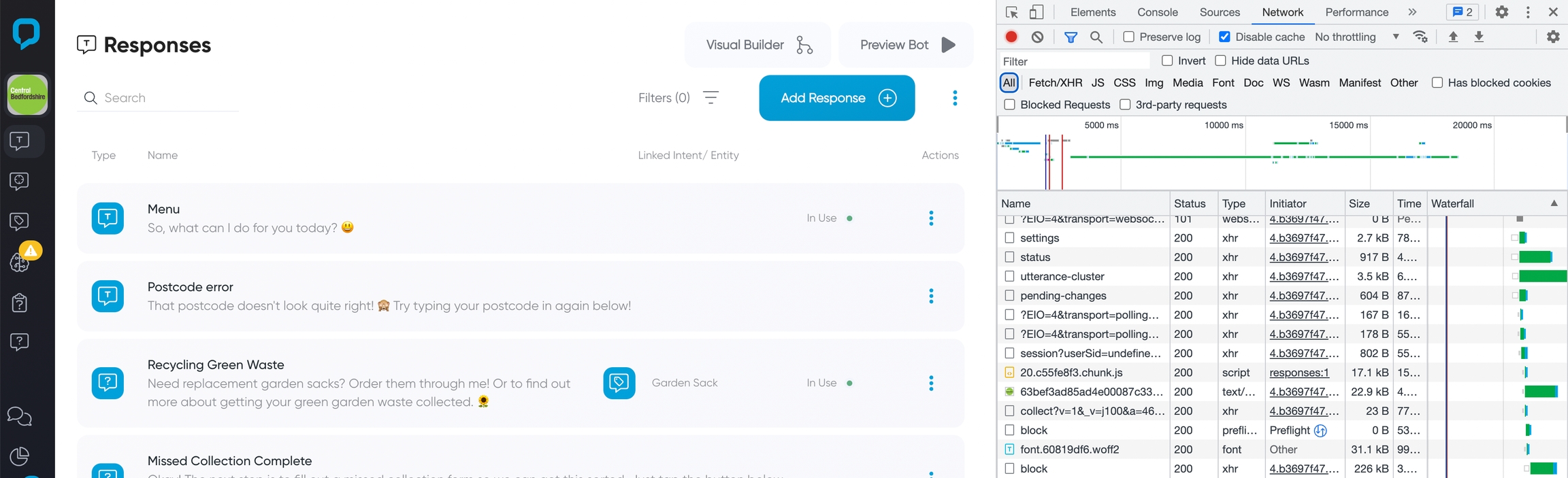
Task: Open the conversations chat bubbles sidebar icon
Action: (20, 416)
